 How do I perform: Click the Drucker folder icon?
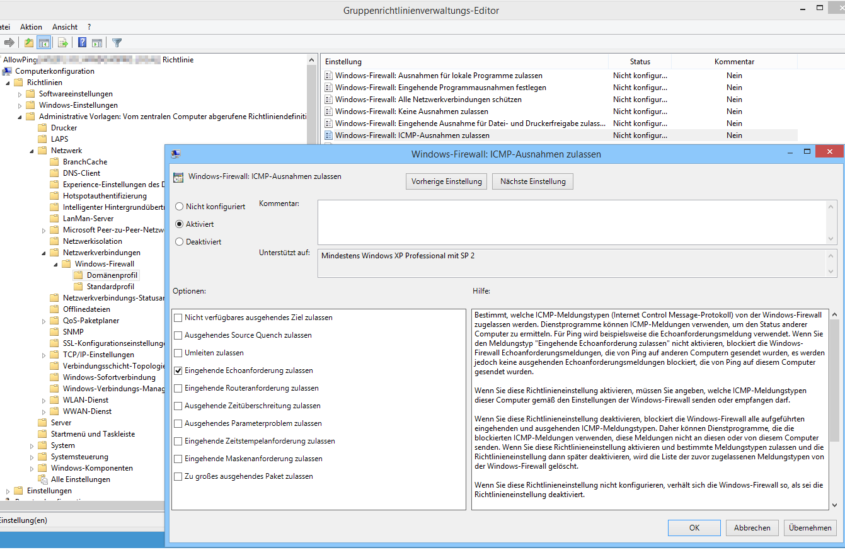point(43,128)
